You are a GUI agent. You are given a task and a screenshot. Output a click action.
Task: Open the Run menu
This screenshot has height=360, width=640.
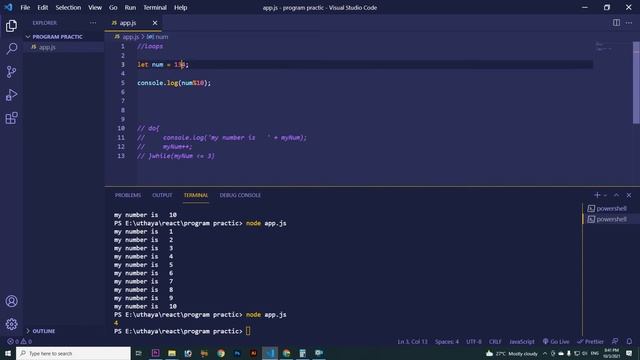pos(130,7)
